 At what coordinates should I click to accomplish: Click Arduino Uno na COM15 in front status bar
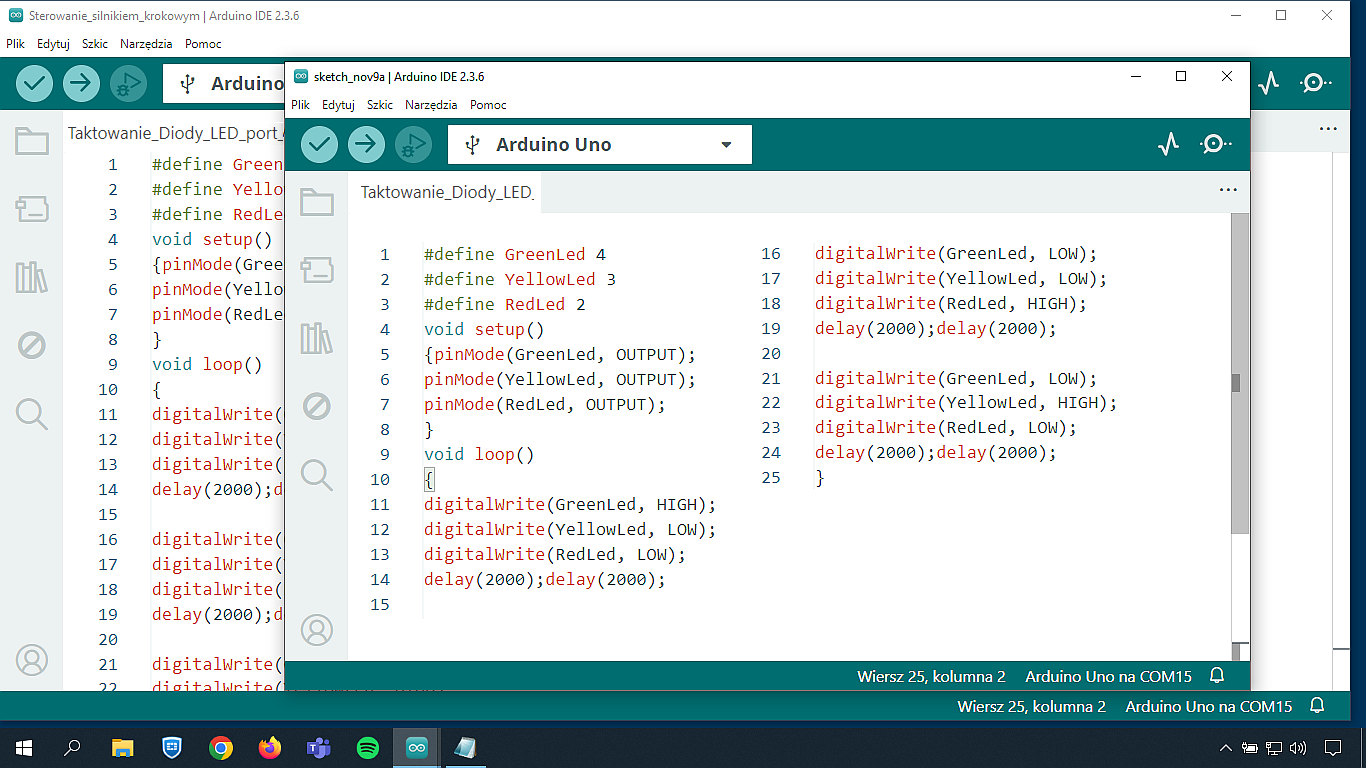[x=1108, y=677]
